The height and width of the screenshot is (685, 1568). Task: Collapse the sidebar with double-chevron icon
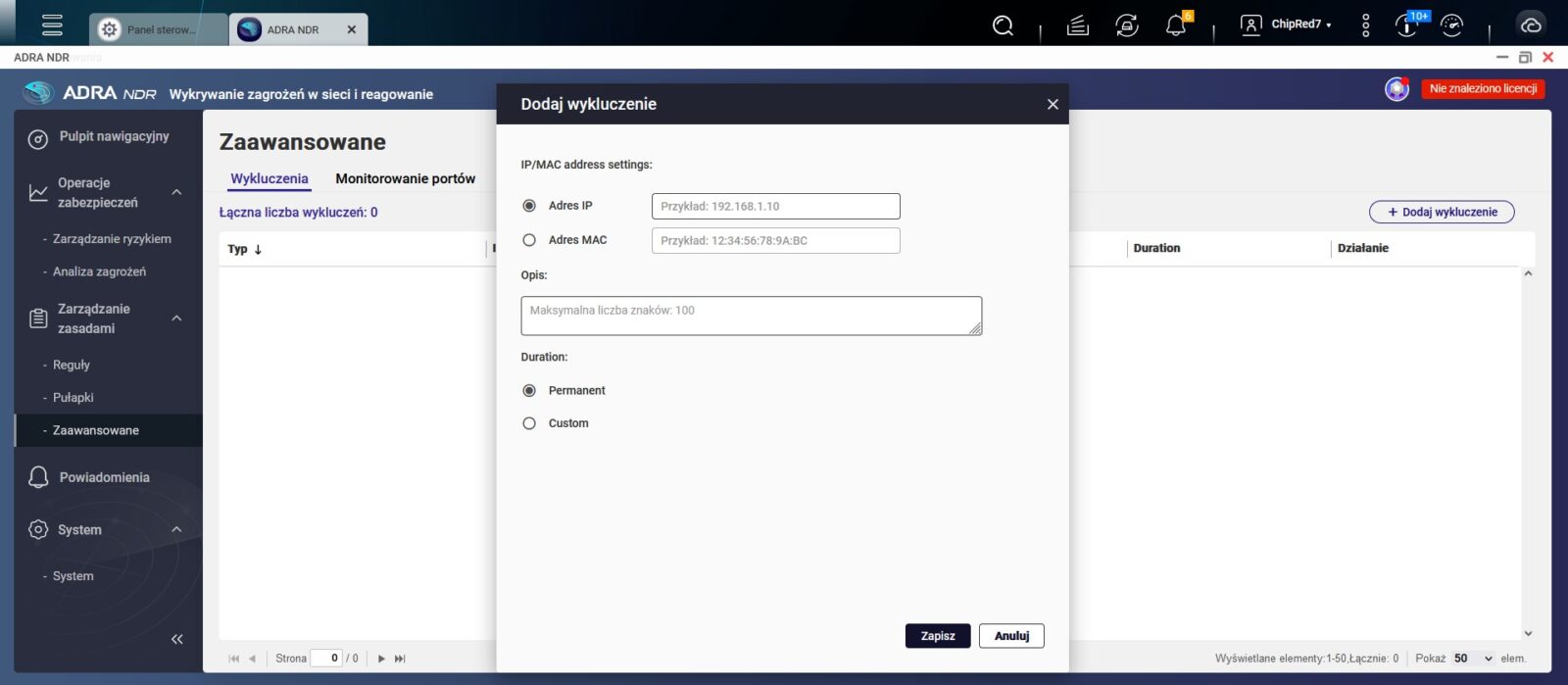pyautogui.click(x=177, y=639)
